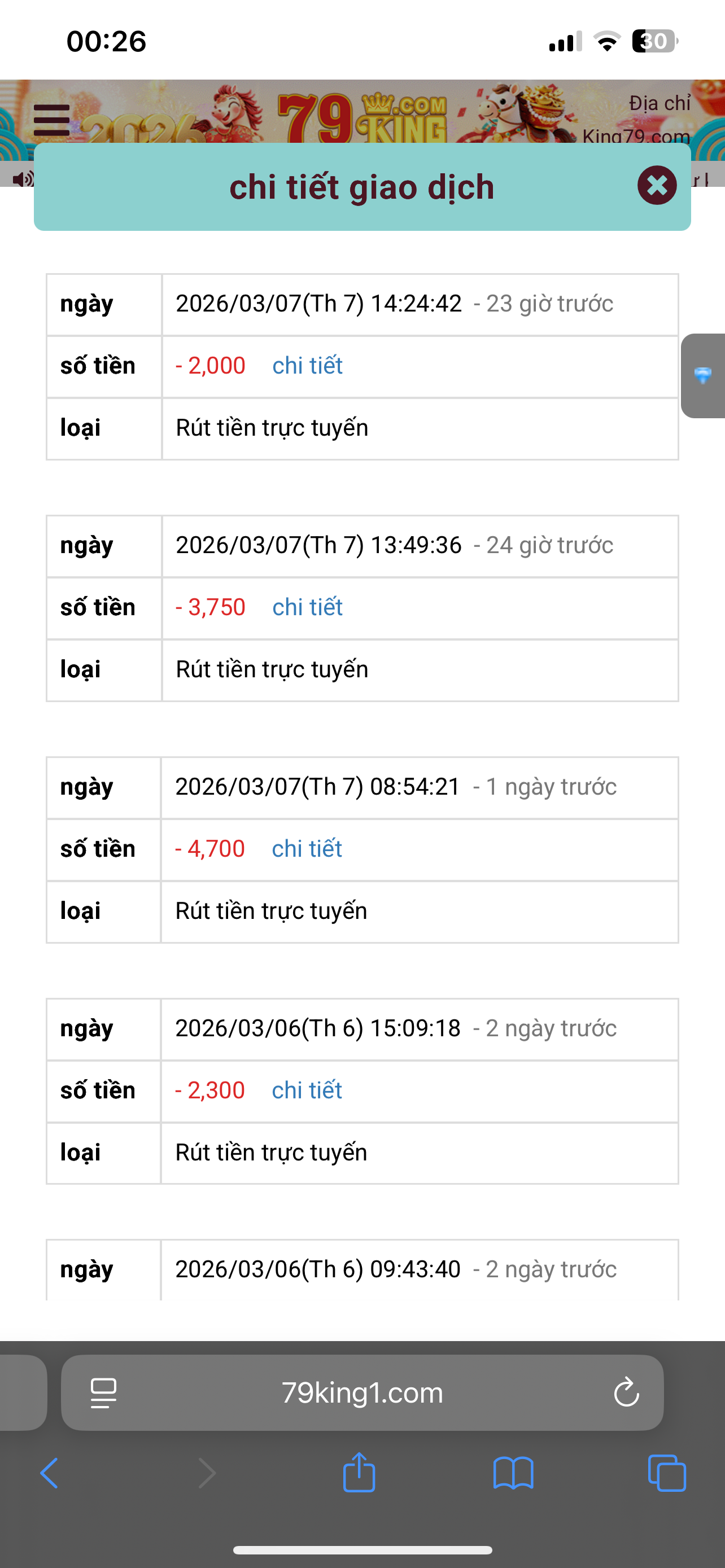Tap the 14:24:42 transaction date row
The image size is (725, 1568).
click(362, 304)
